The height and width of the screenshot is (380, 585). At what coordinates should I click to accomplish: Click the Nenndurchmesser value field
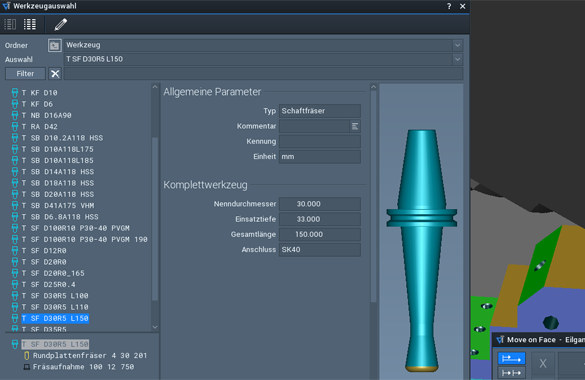coord(320,204)
